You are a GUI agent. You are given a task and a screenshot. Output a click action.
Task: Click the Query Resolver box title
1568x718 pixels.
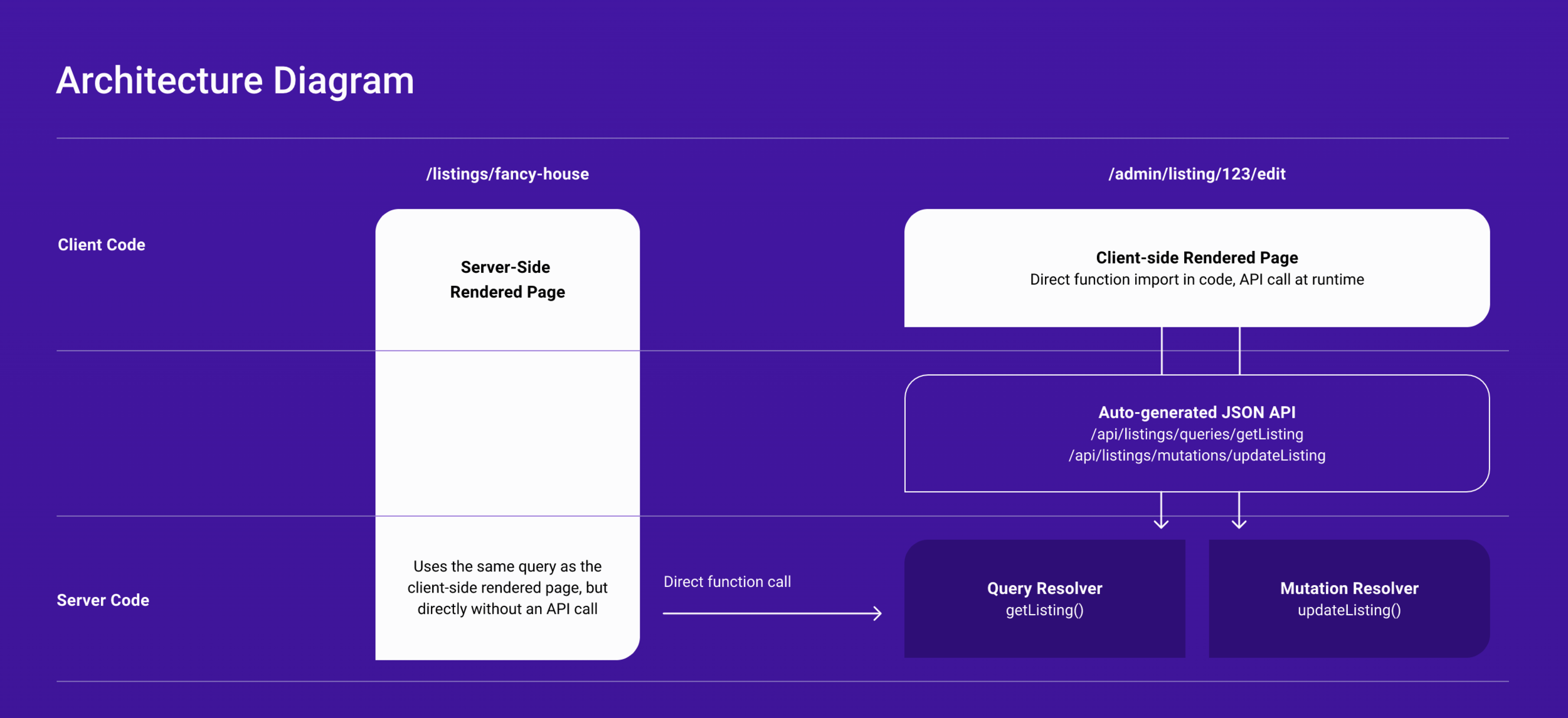point(1044,588)
